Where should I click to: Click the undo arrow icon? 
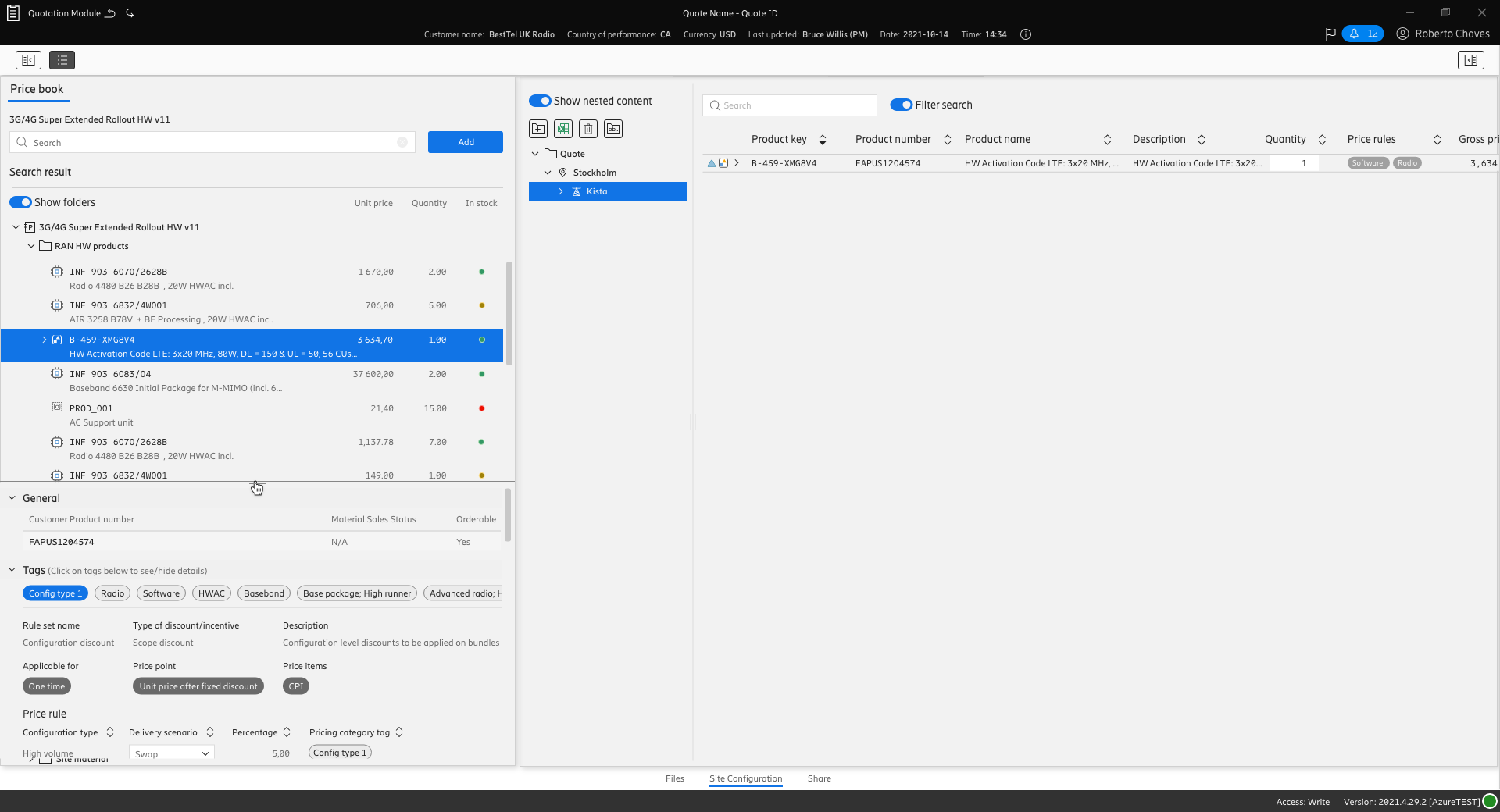tap(110, 13)
